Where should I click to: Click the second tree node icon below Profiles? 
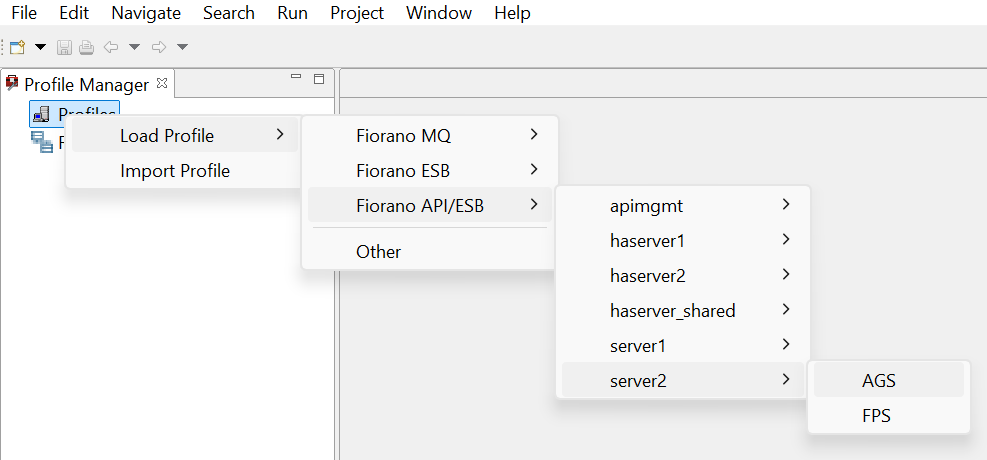tap(42, 142)
